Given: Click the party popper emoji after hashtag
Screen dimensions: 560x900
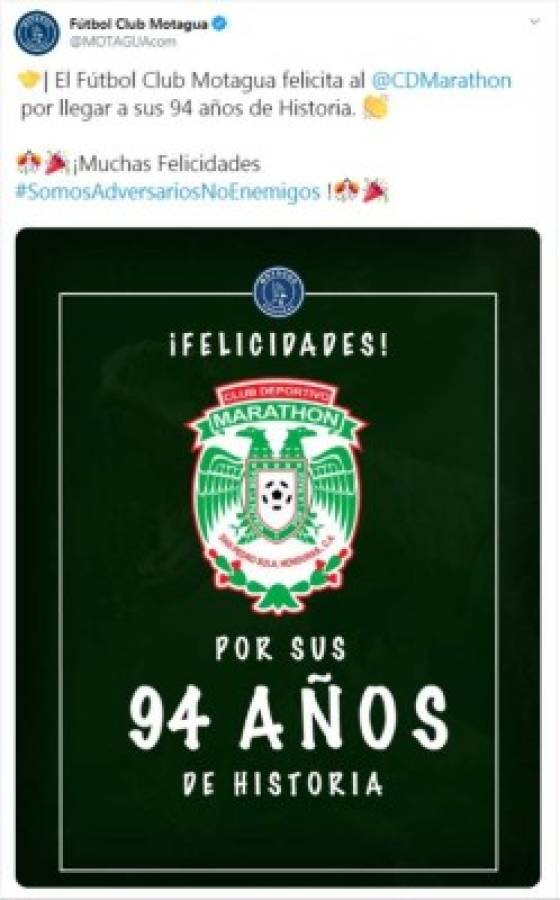Looking at the screenshot, I should click(x=376, y=191).
